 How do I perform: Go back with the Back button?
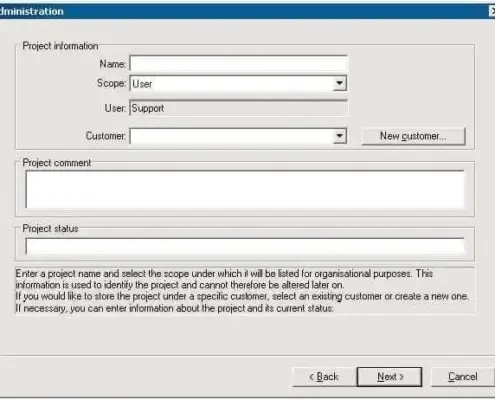coord(324,377)
